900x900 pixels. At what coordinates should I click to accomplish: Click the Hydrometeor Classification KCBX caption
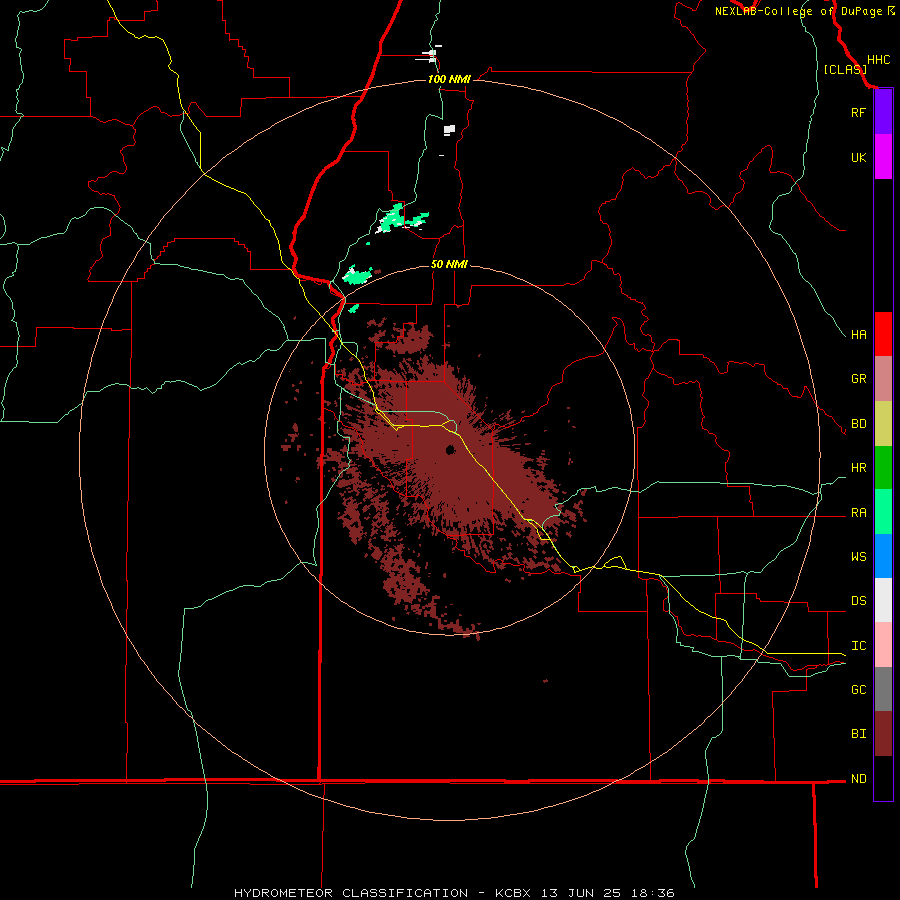[x=453, y=893]
